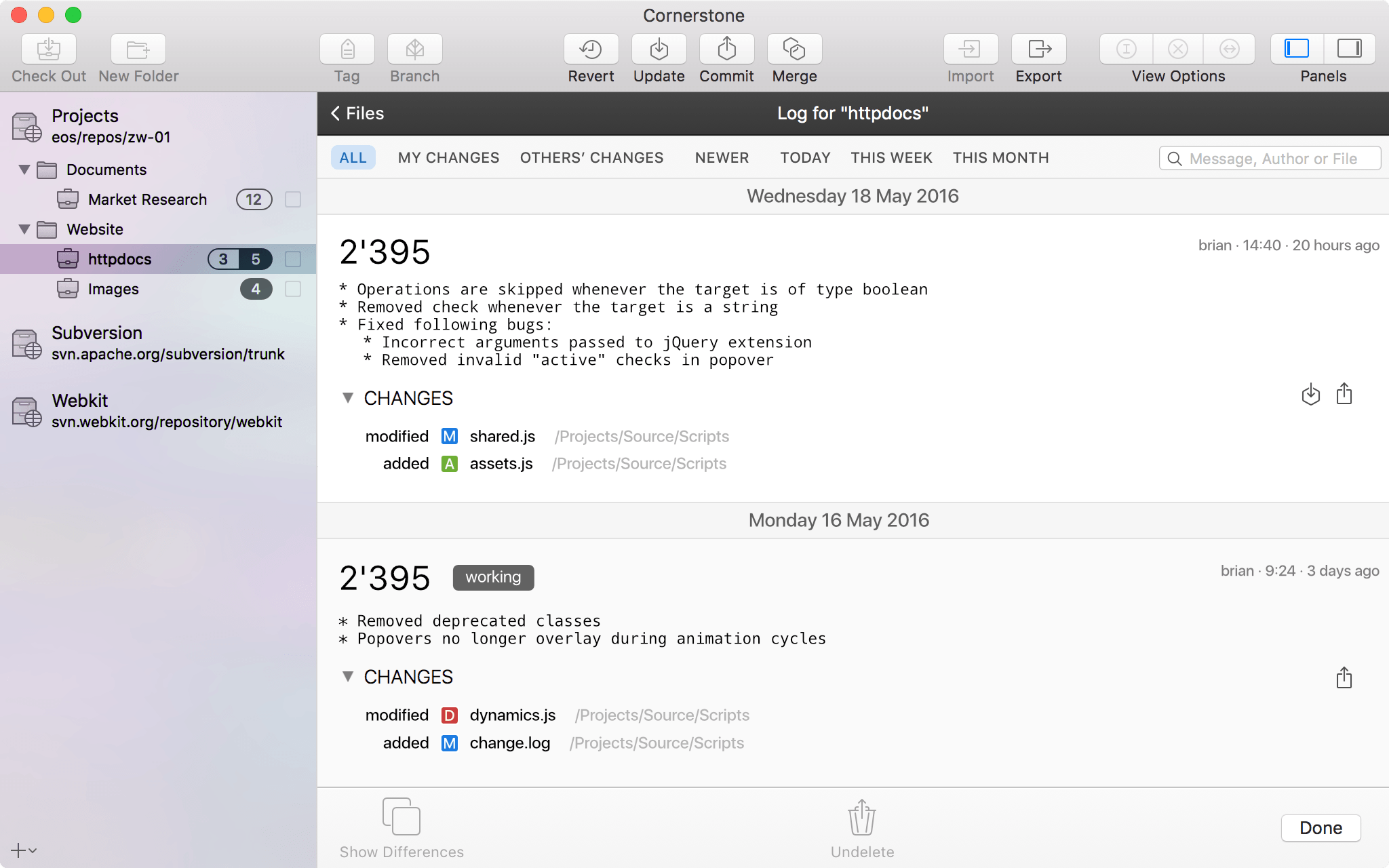This screenshot has width=1389, height=868.
Task: Click the Update toolbar icon
Action: pyautogui.click(x=658, y=49)
